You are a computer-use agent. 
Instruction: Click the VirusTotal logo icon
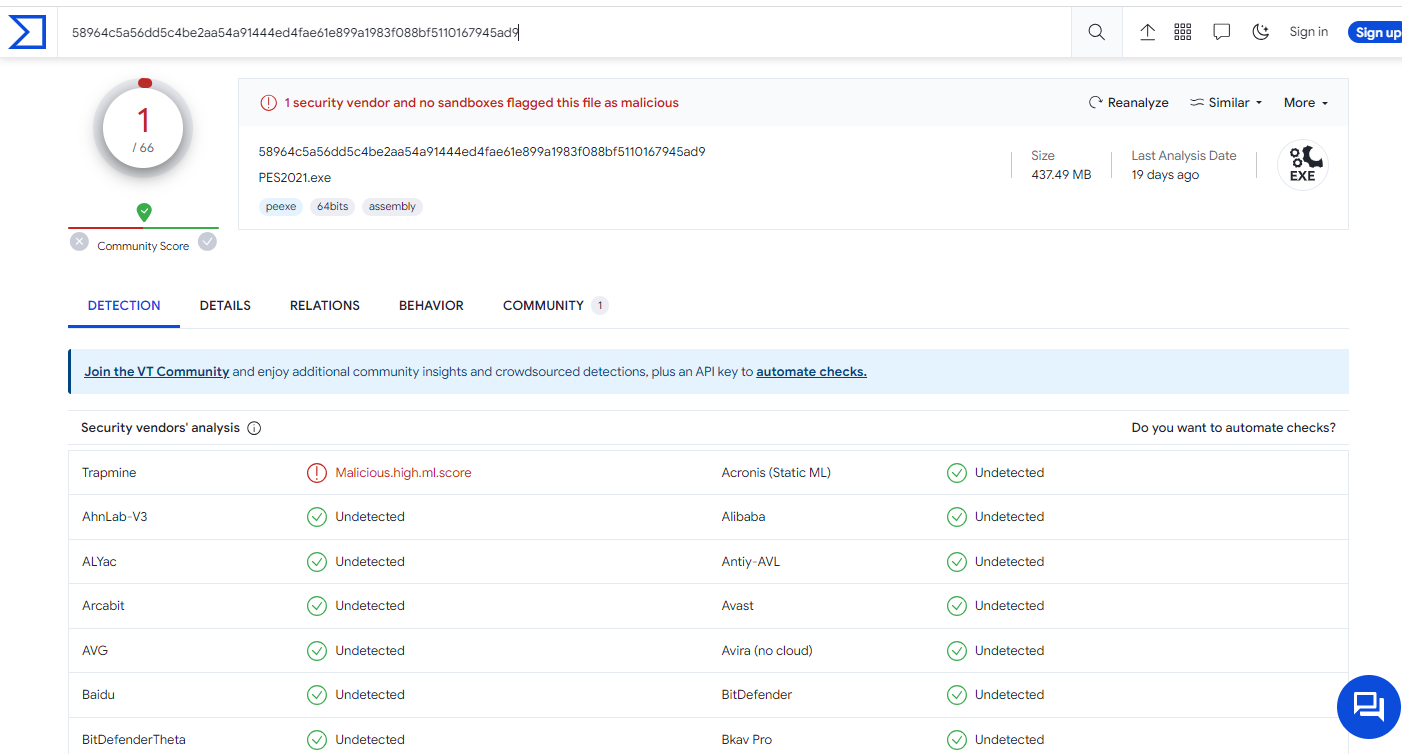[x=27, y=32]
